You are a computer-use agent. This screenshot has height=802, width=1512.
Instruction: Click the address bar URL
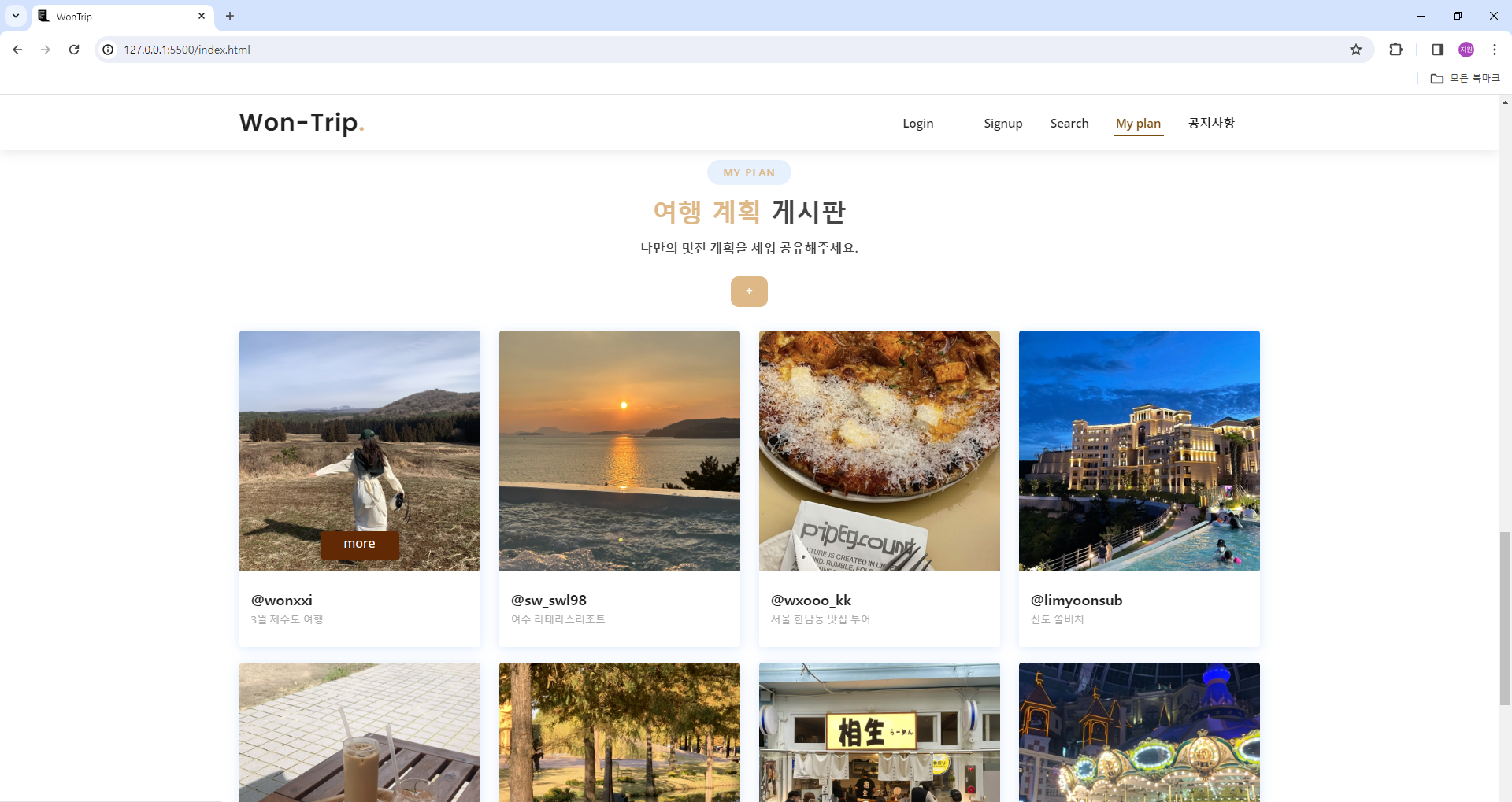pos(187,50)
